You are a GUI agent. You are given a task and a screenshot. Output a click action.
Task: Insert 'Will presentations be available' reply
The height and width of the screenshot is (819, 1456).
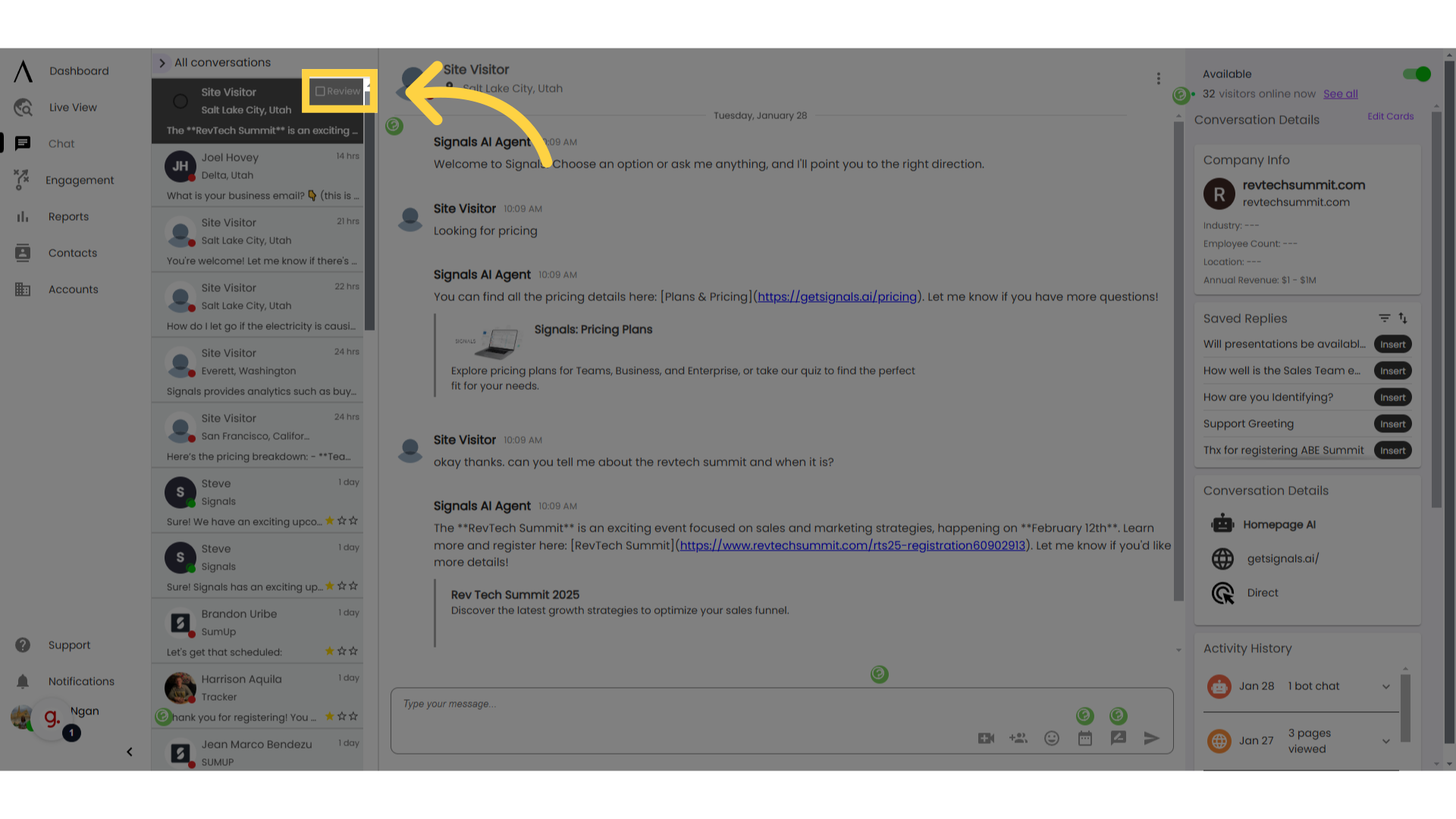[x=1393, y=345]
